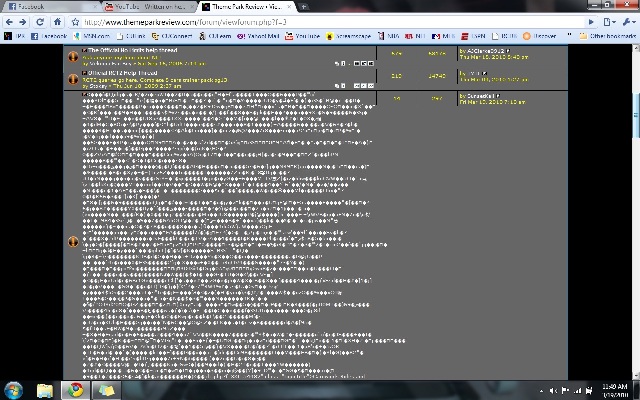Jump to last page of RCT2 Help Thread

click(x=371, y=86)
